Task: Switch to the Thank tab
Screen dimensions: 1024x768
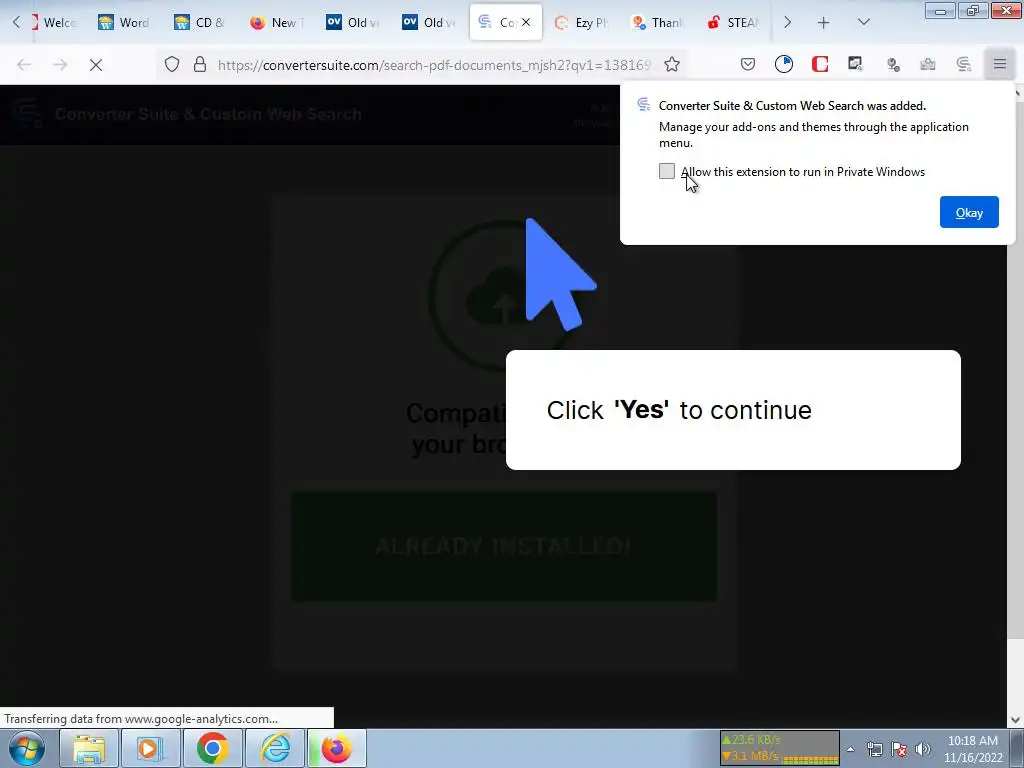Action: click(x=658, y=22)
